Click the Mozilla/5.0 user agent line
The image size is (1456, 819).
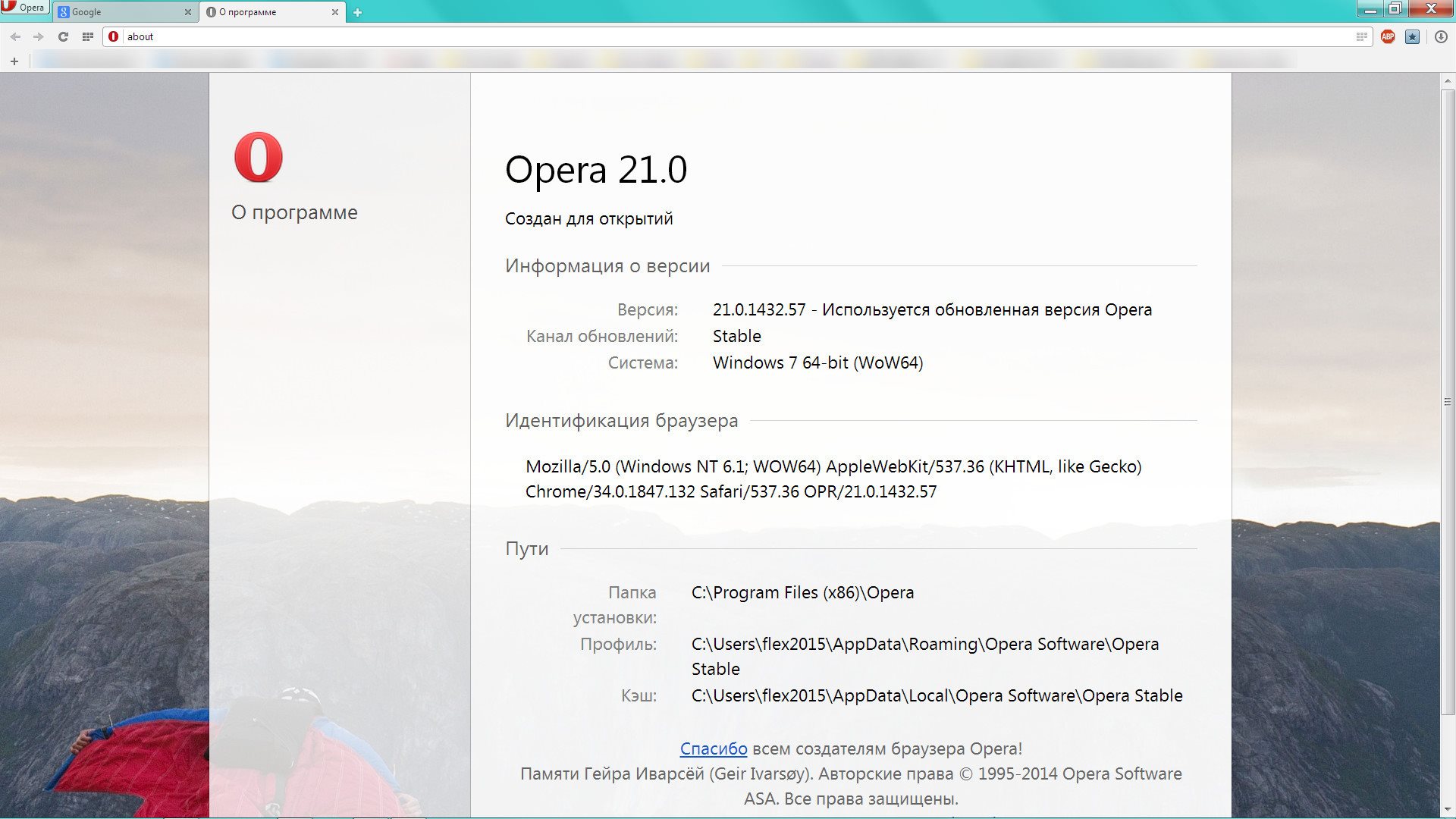833,466
